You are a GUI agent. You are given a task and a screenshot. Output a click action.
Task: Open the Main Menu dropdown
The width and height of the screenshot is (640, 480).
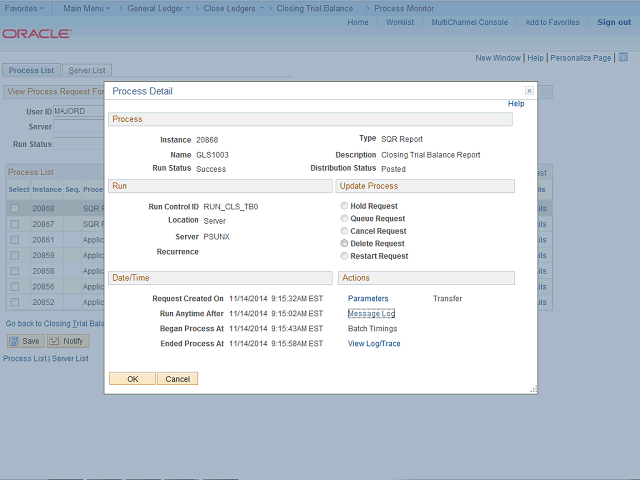87,8
